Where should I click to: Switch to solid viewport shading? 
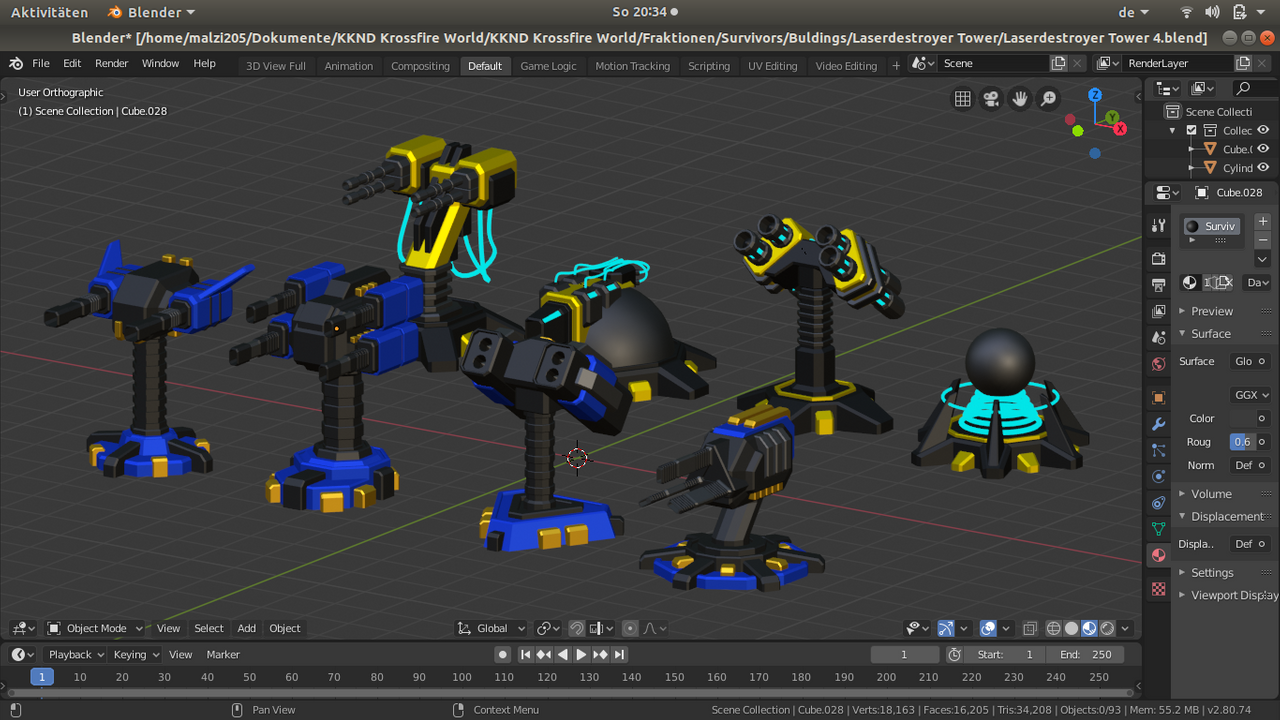click(1071, 628)
